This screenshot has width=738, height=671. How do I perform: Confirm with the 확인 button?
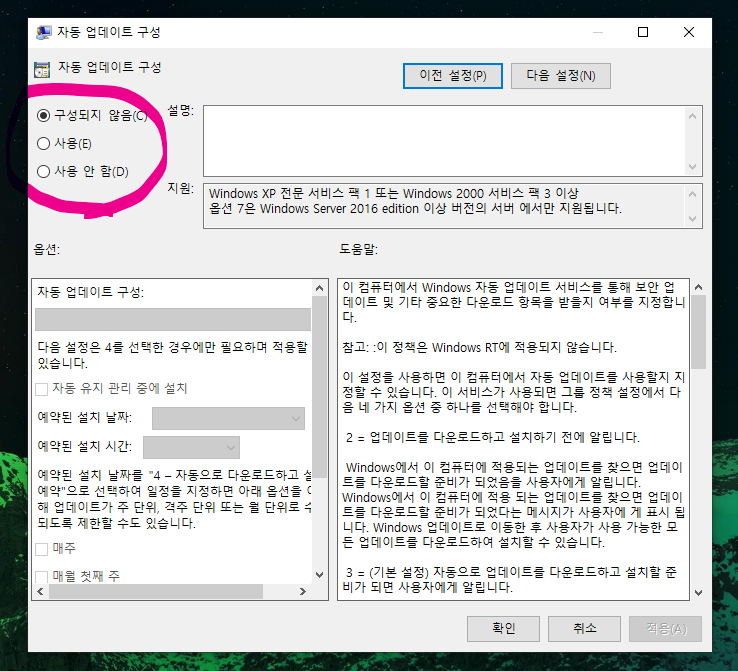point(503,629)
